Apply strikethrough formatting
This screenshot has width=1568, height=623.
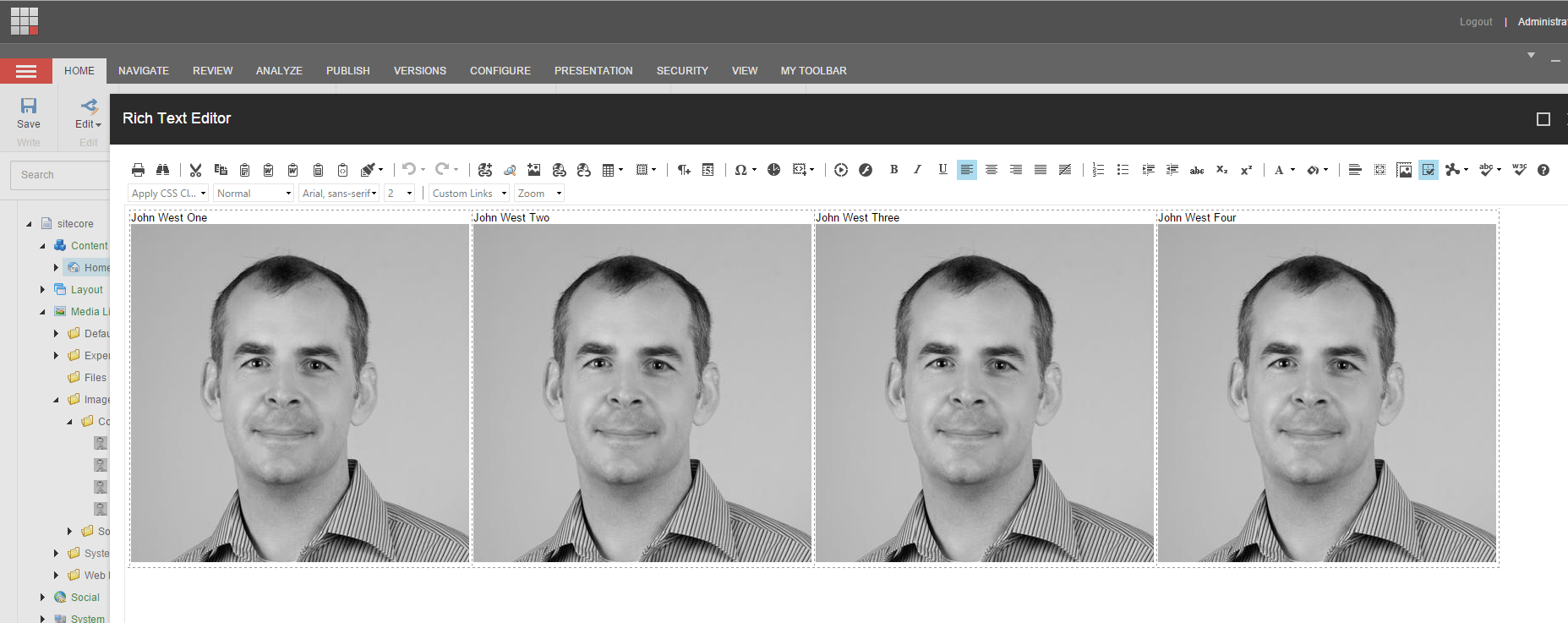(1197, 170)
